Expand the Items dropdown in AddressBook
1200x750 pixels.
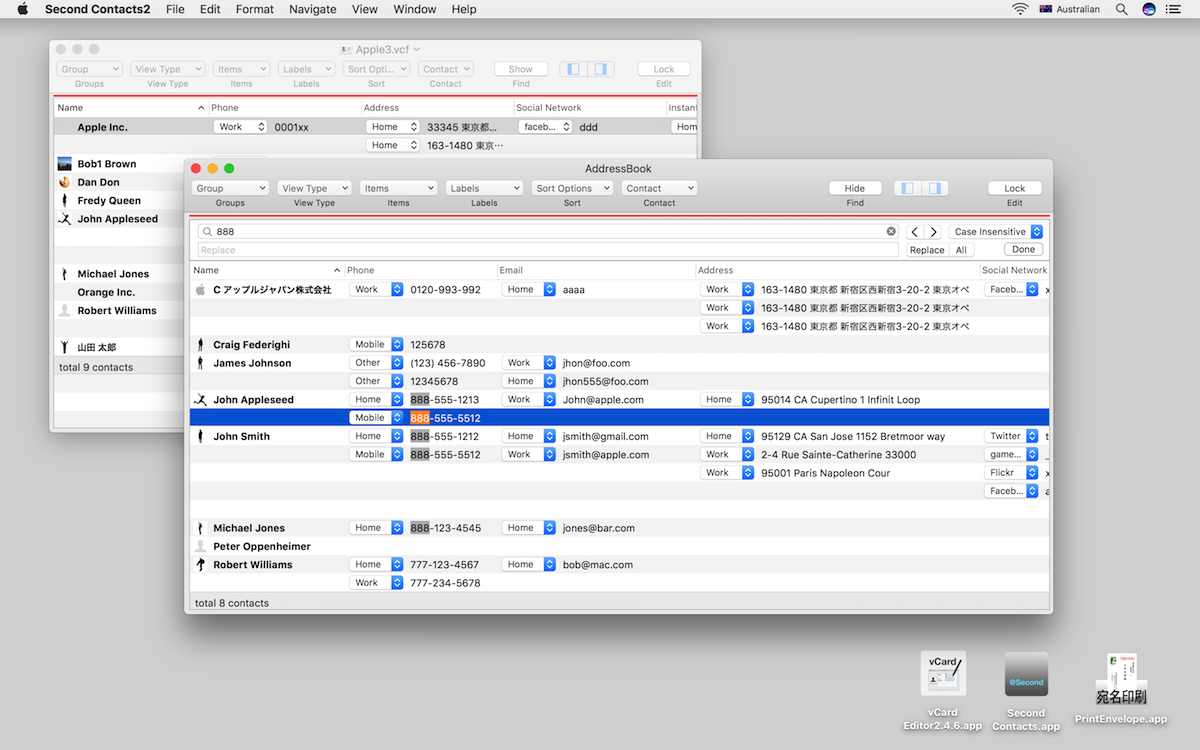[x=398, y=188]
